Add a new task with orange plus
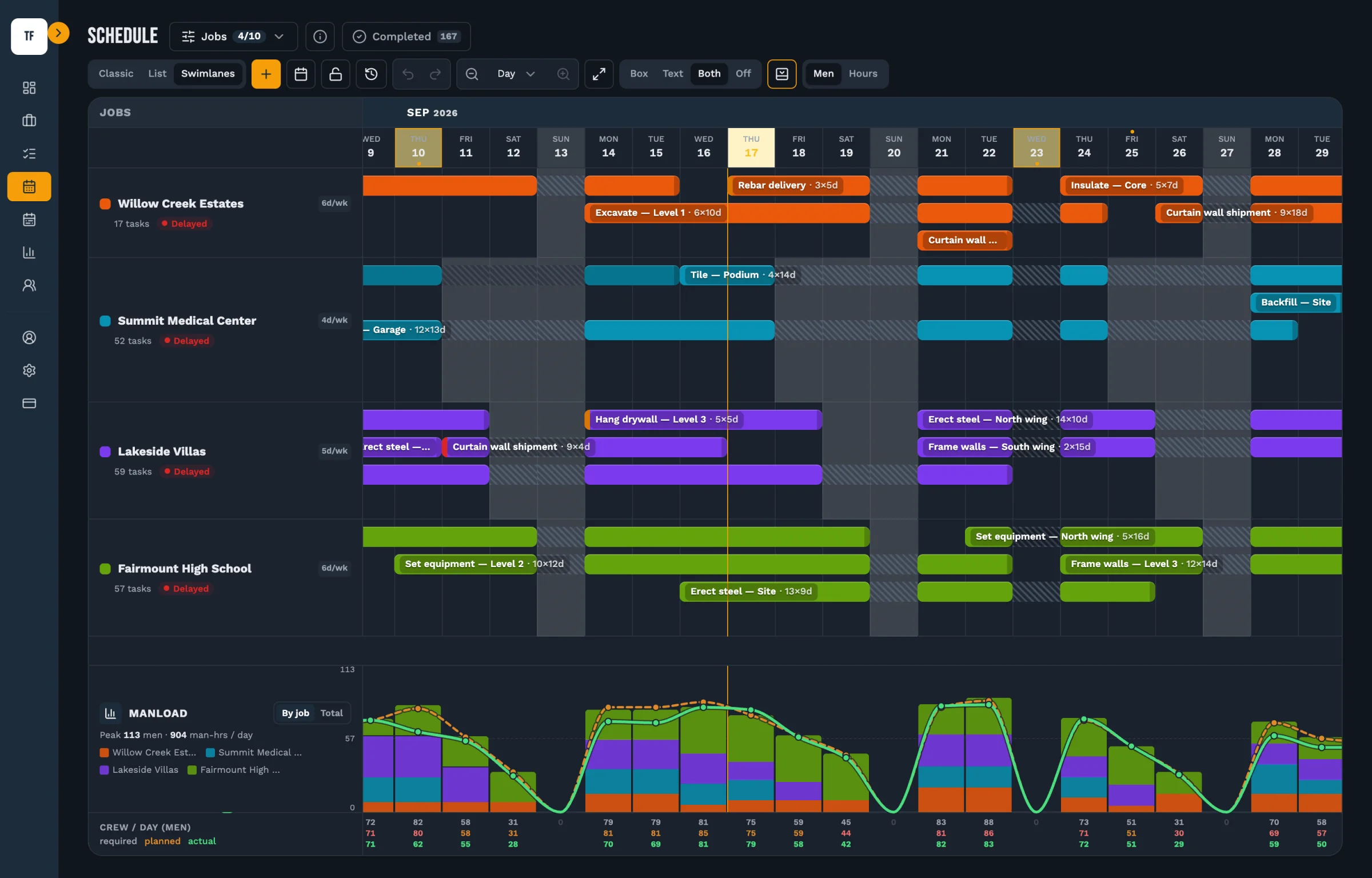Viewport: 1372px width, 878px height. (x=266, y=74)
